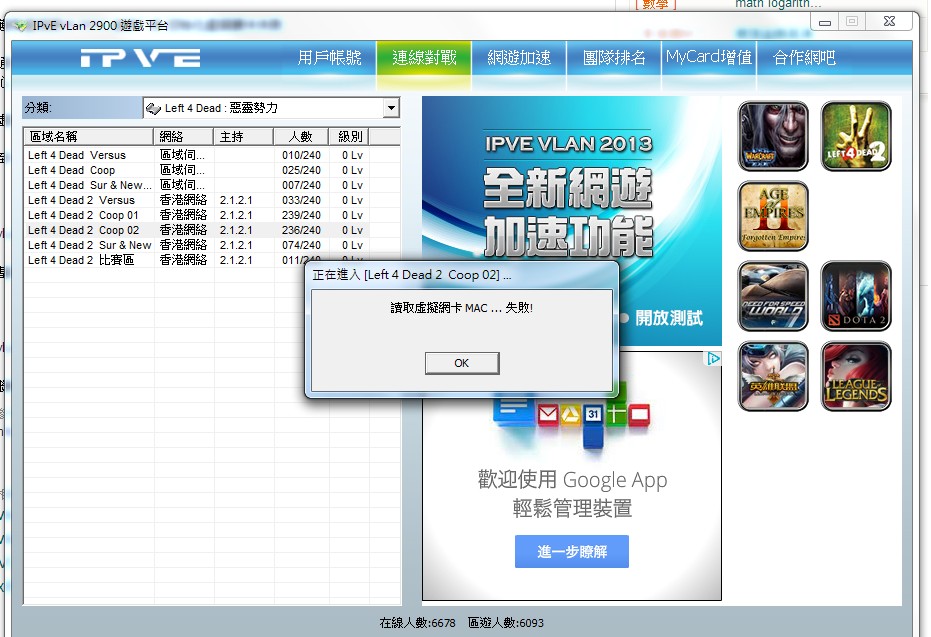
Task: Open the 英雄聯盟 game icon
Action: [772, 376]
